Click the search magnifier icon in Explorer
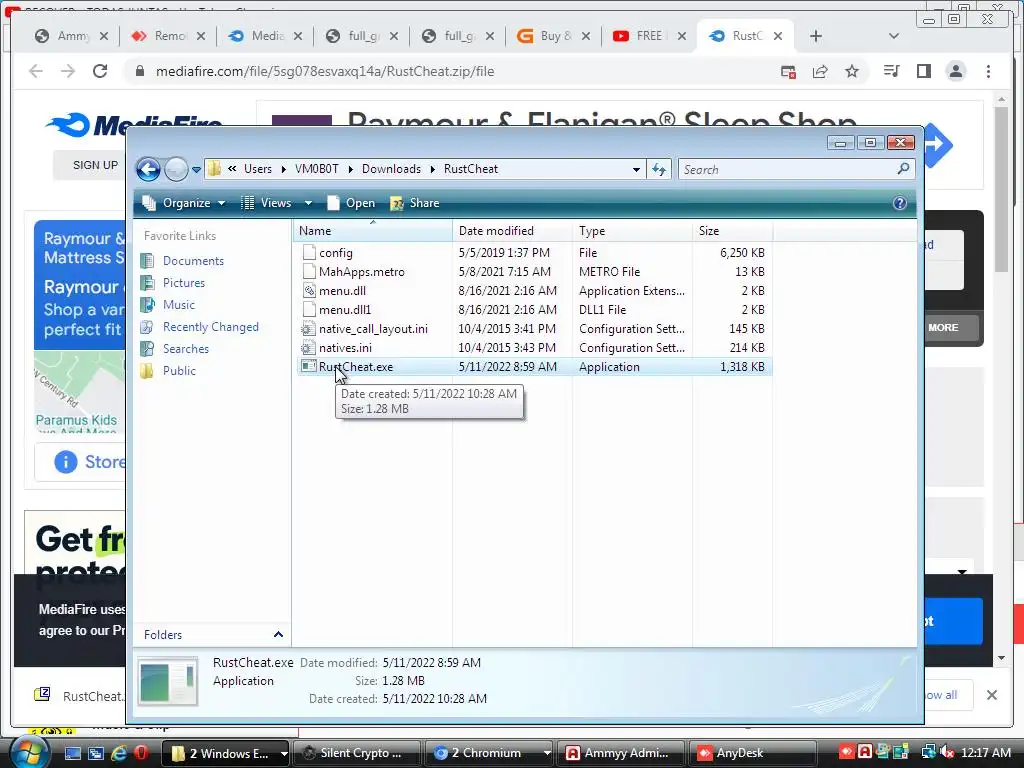The image size is (1024, 768). click(903, 169)
